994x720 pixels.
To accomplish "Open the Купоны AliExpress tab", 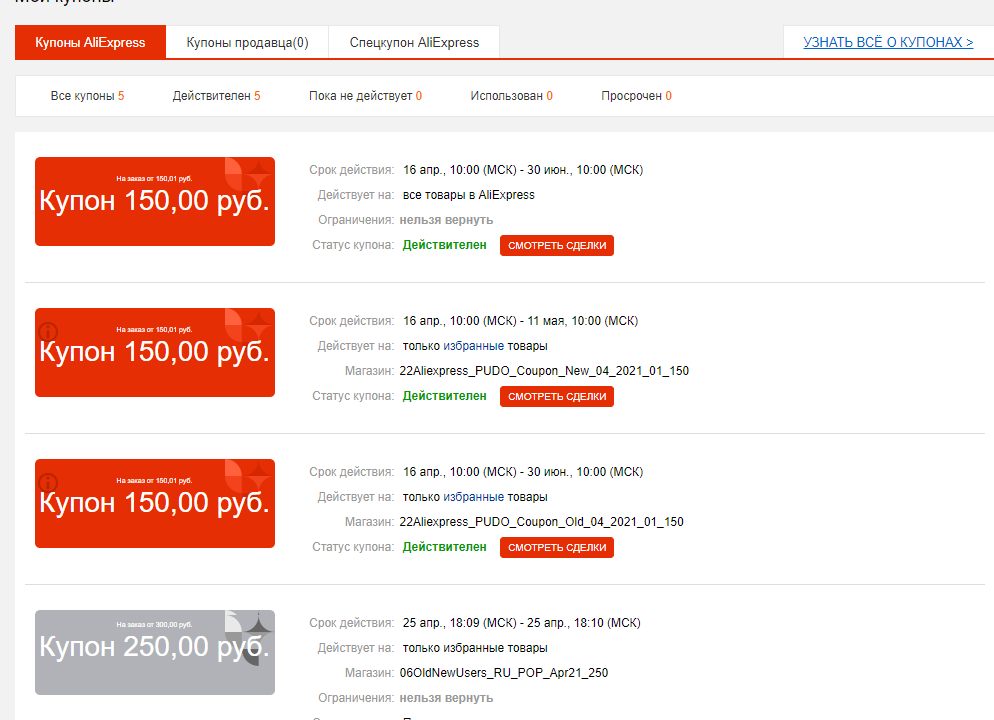I will pos(90,42).
